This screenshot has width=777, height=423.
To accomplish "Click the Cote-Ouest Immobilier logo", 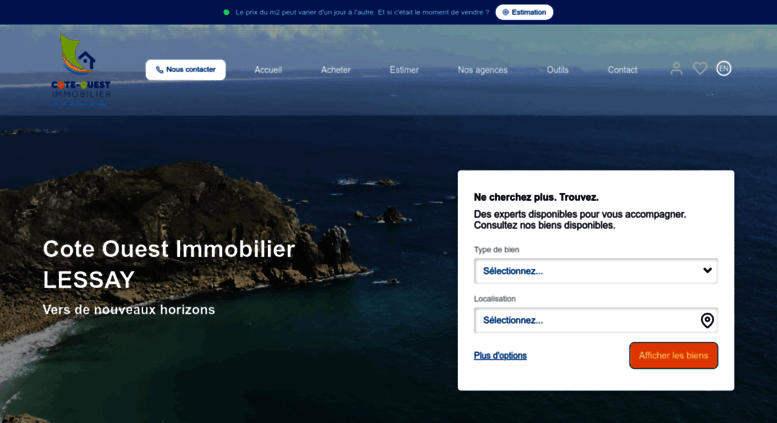I will tap(81, 70).
